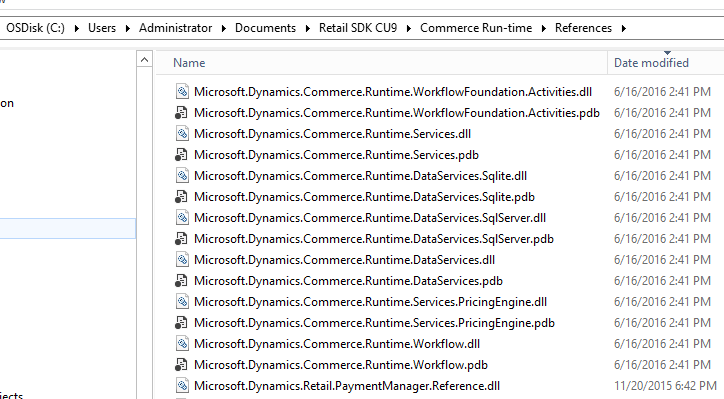Click the DataServices.Sqlite.pdb file icon
This screenshot has width=724, height=399.
pos(181,197)
